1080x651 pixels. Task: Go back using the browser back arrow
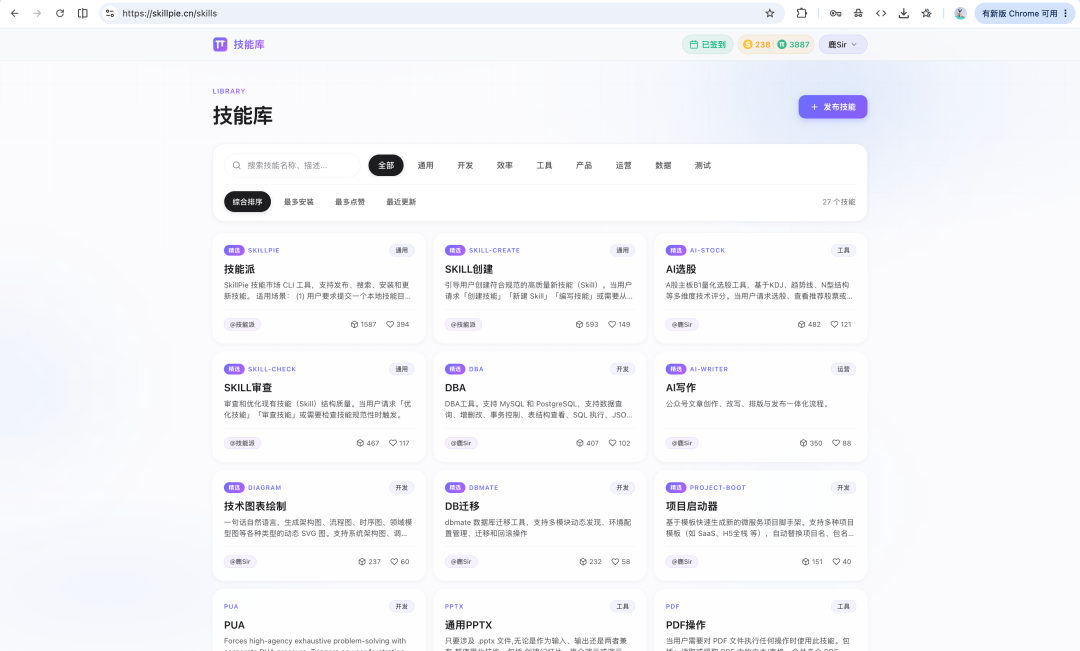tap(14, 13)
